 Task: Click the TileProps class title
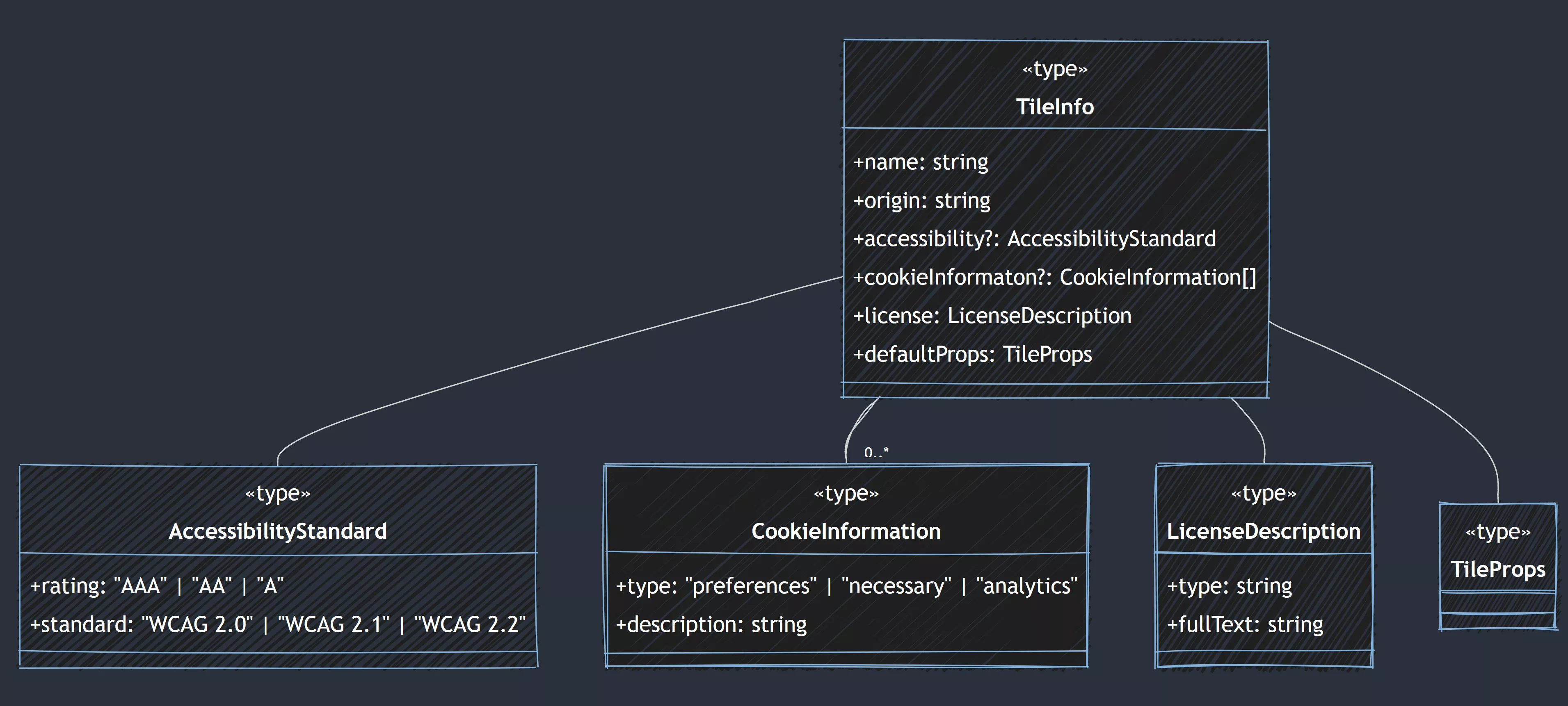point(1497,570)
